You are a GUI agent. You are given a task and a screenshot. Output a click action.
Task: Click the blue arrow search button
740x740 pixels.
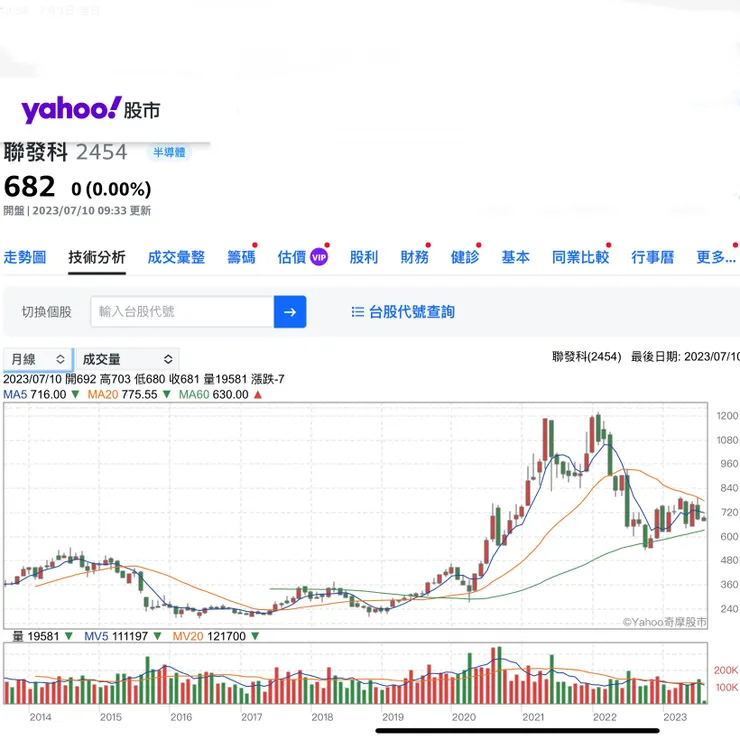click(290, 312)
